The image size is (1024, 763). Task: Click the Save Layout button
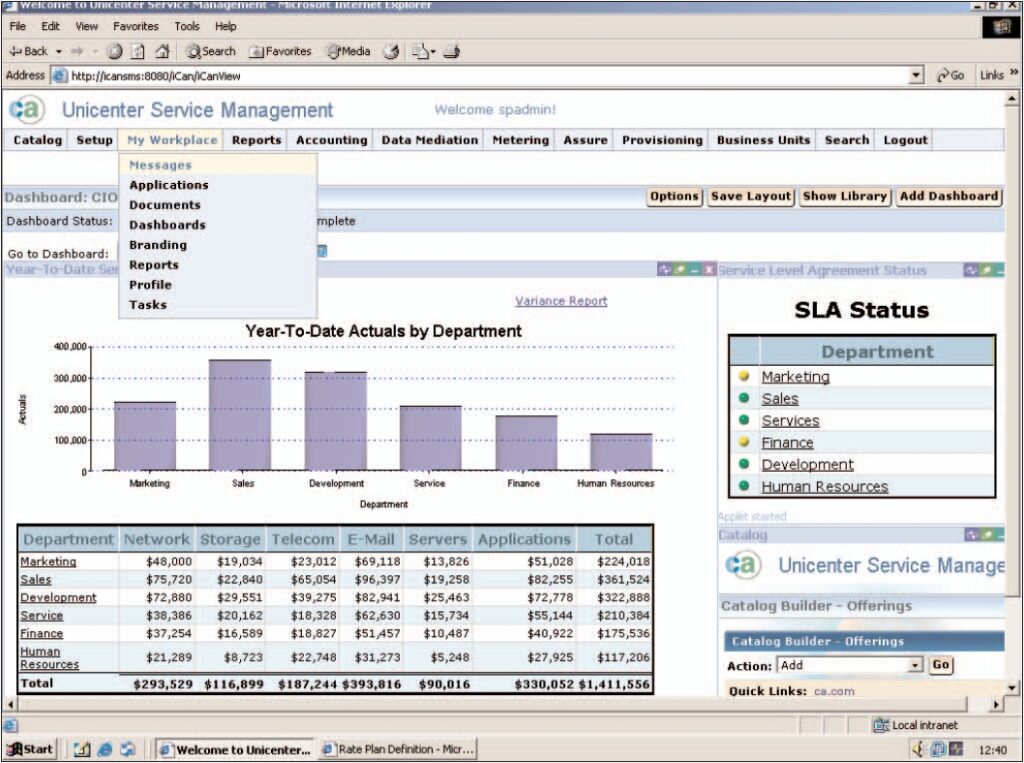751,196
